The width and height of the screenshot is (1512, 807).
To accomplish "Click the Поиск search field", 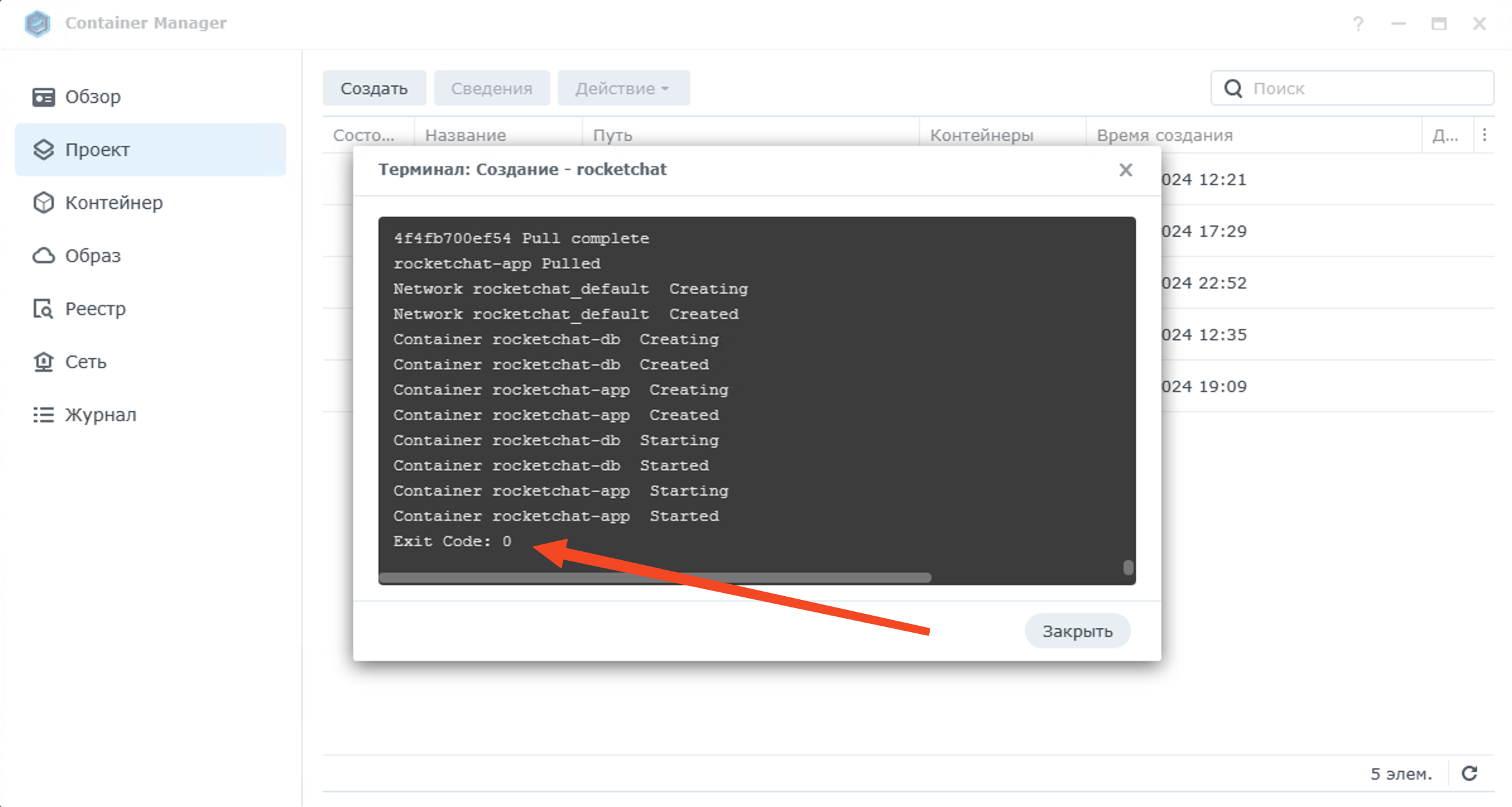I will tap(1352, 88).
